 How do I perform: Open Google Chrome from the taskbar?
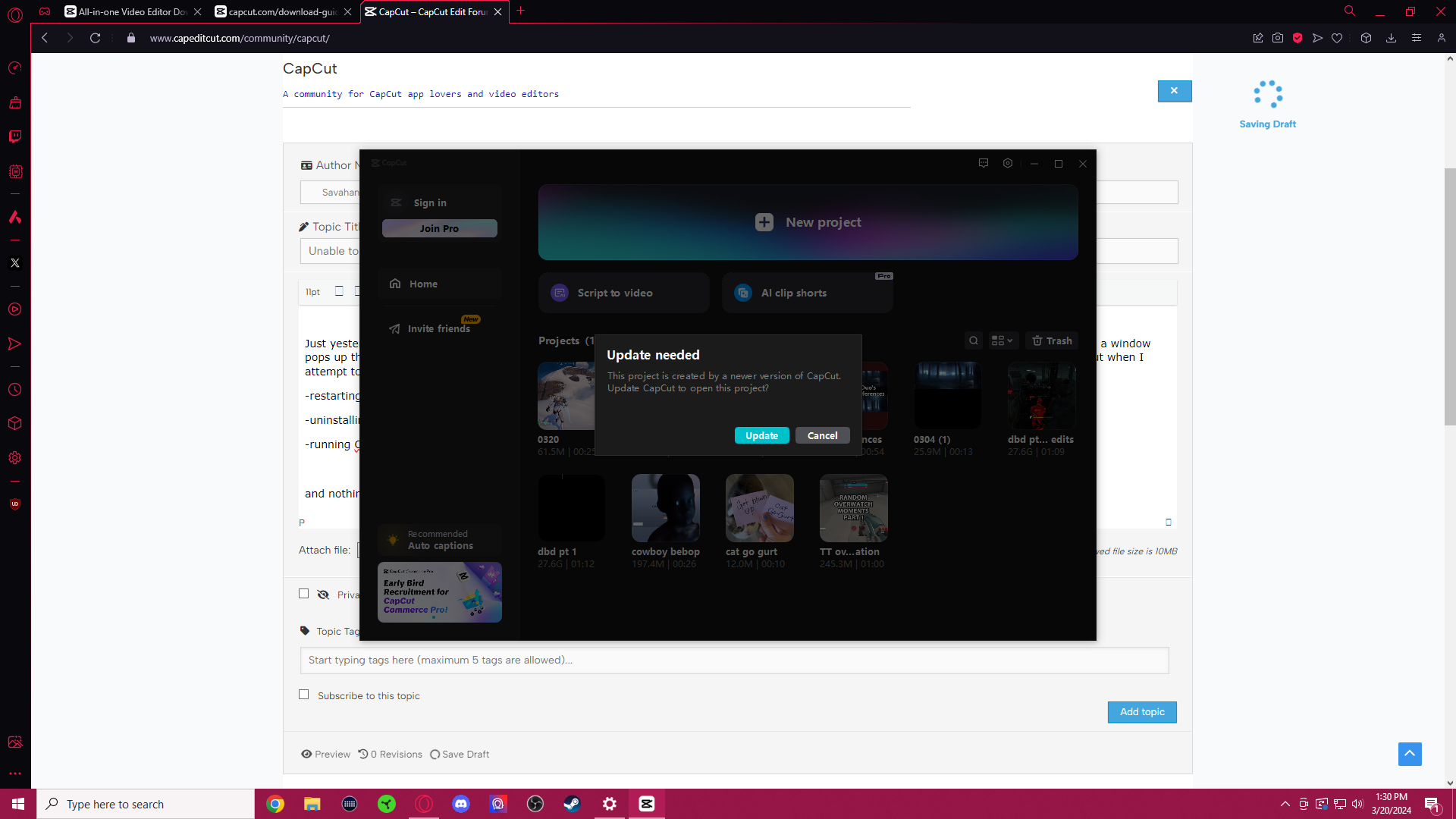pos(275,804)
